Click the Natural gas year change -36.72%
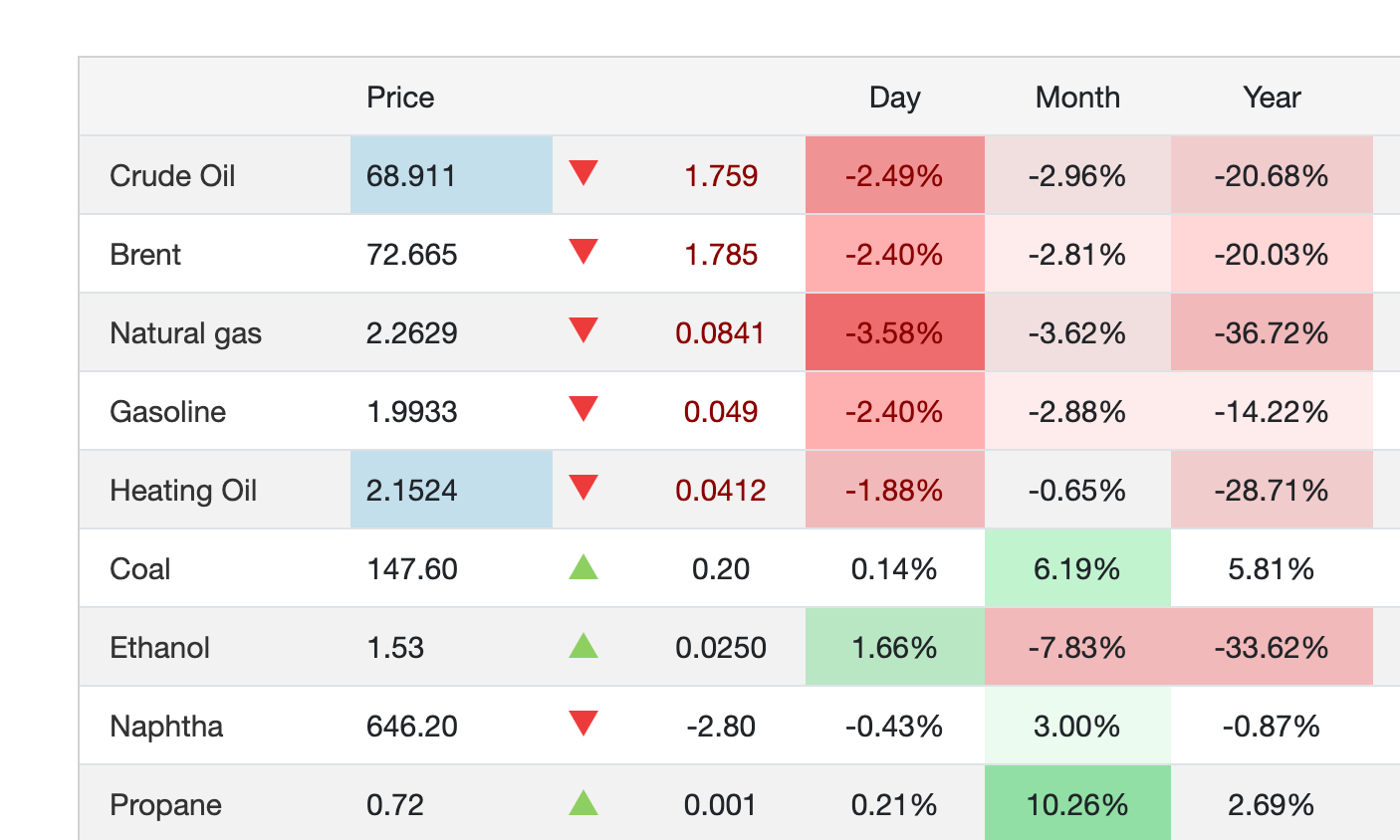Image resolution: width=1400 pixels, height=840 pixels. (x=1272, y=333)
